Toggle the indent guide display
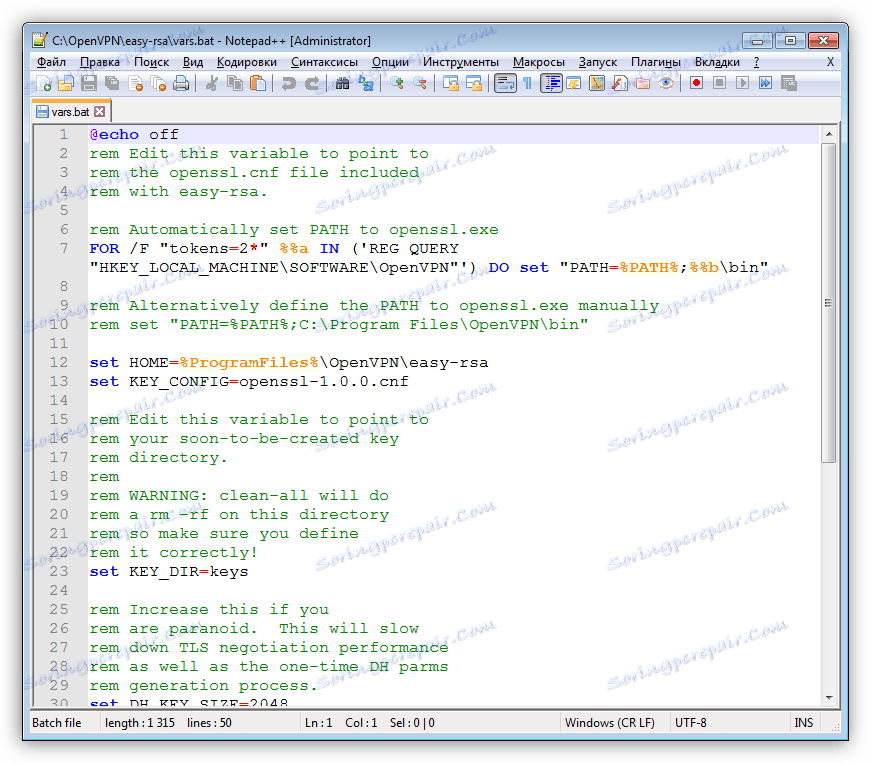 click(549, 83)
